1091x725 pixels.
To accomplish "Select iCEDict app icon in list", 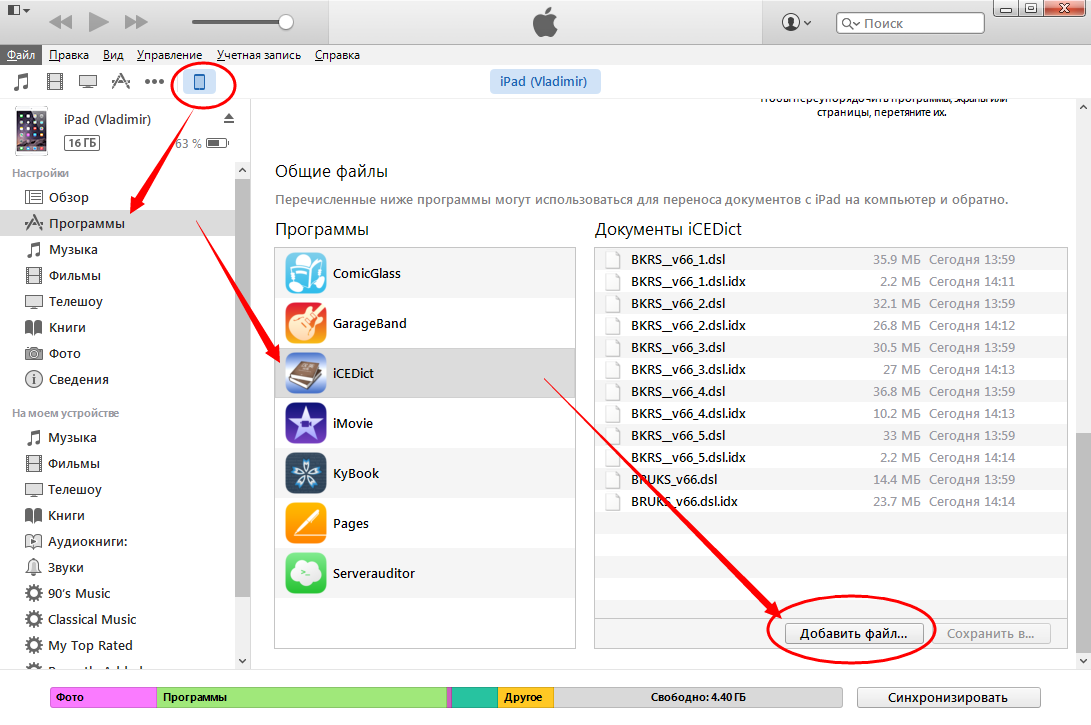I will (305, 374).
